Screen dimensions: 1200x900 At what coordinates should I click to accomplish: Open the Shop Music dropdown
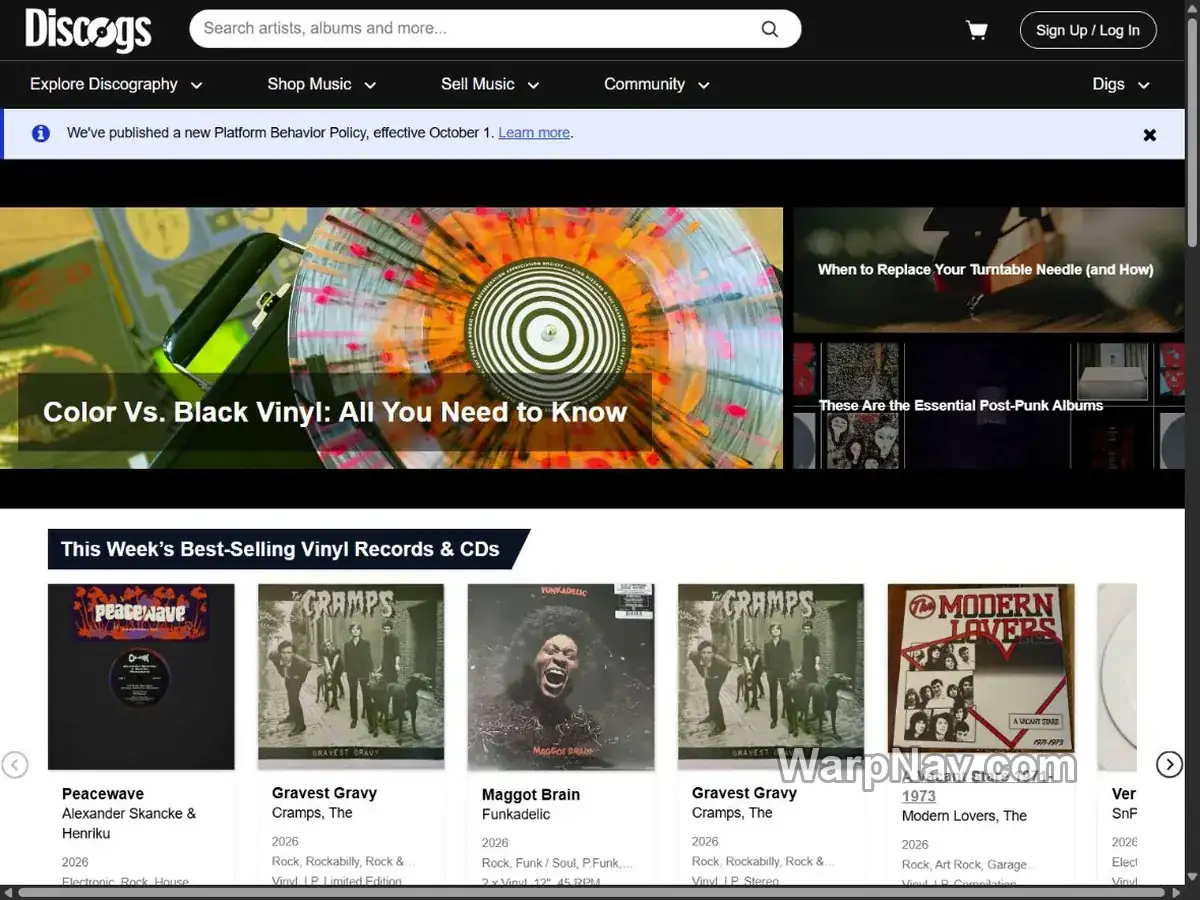click(321, 84)
